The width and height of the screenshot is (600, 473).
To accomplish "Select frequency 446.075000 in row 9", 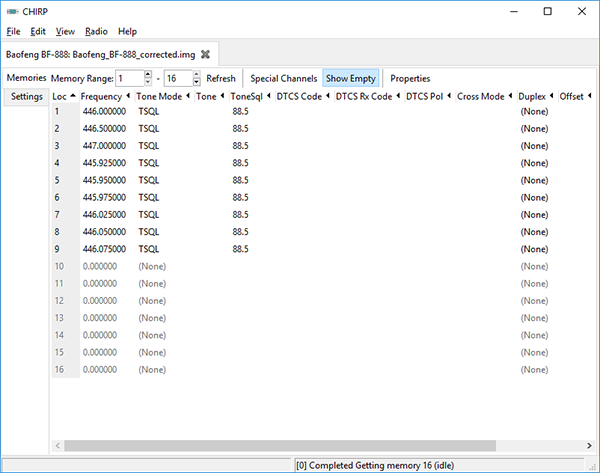I will [104, 249].
